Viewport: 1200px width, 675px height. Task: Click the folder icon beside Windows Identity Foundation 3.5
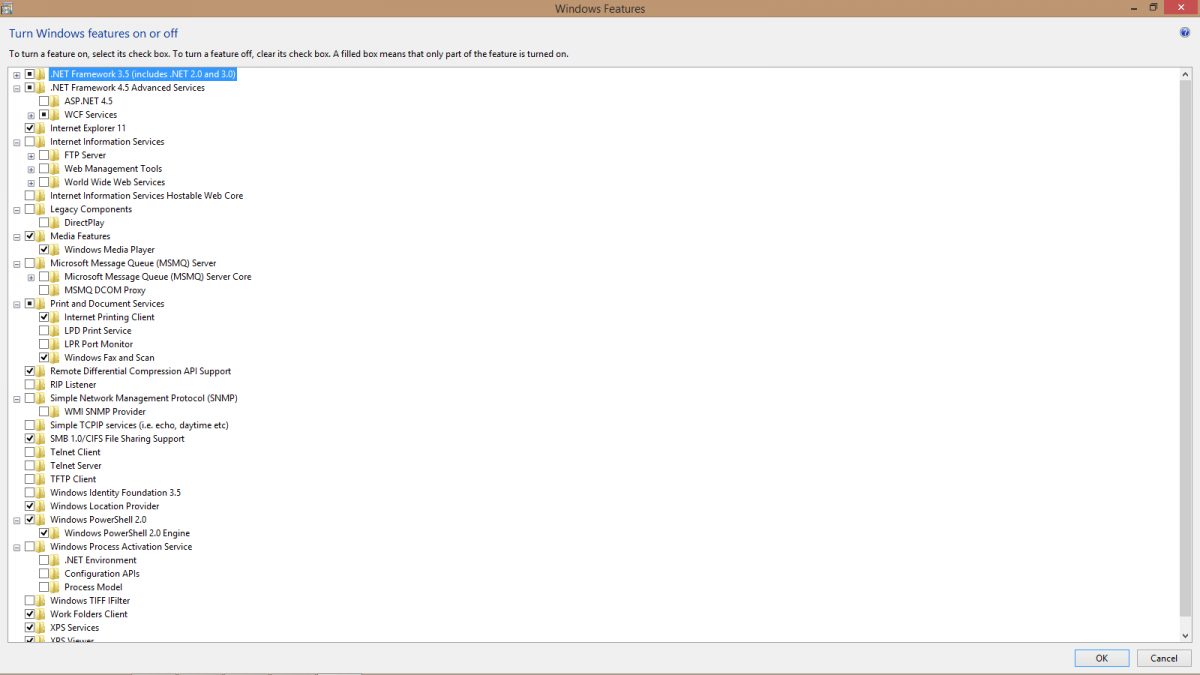click(x=42, y=493)
